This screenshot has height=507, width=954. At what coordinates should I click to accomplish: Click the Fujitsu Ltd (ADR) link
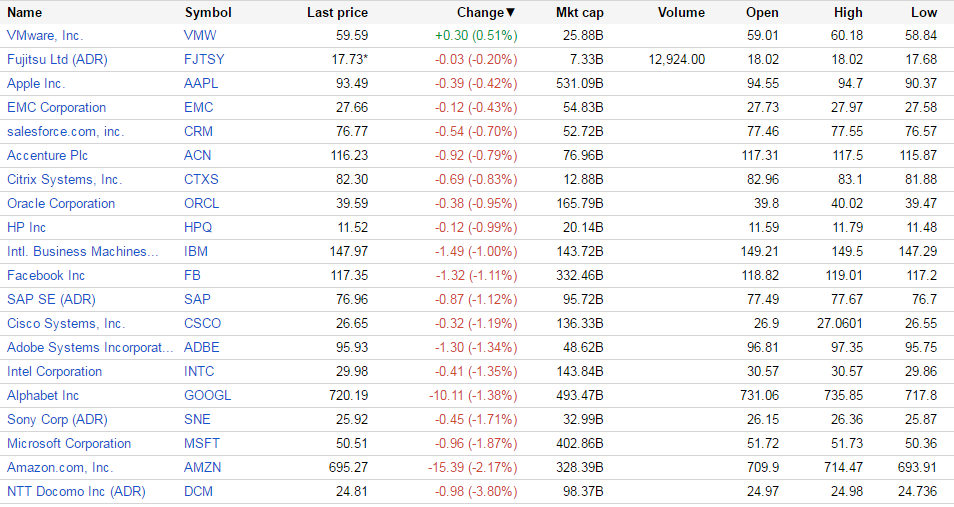[57, 59]
